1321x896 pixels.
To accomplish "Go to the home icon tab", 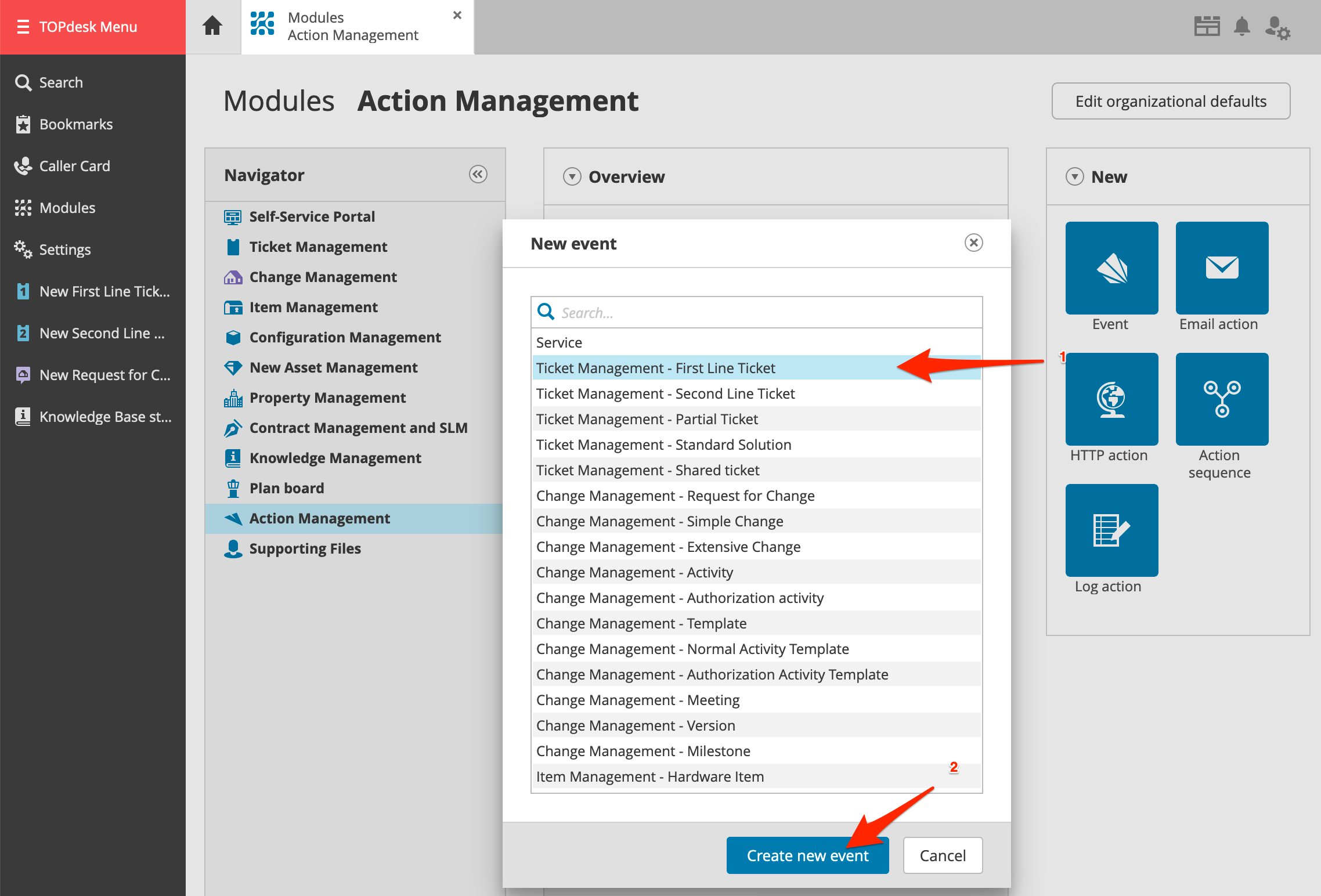I will [212, 26].
